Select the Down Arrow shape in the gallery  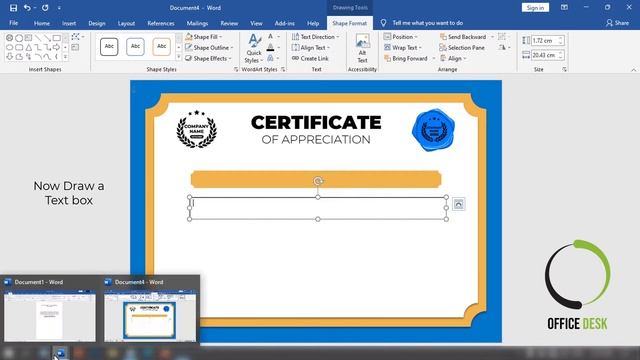pyautogui.click(x=9, y=57)
